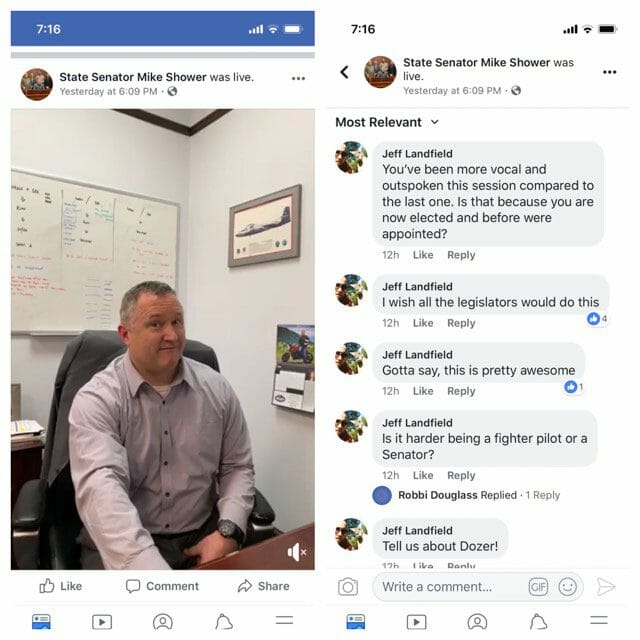Focus the Write a comment field
The width and height of the screenshot is (640, 640).
coord(449,587)
